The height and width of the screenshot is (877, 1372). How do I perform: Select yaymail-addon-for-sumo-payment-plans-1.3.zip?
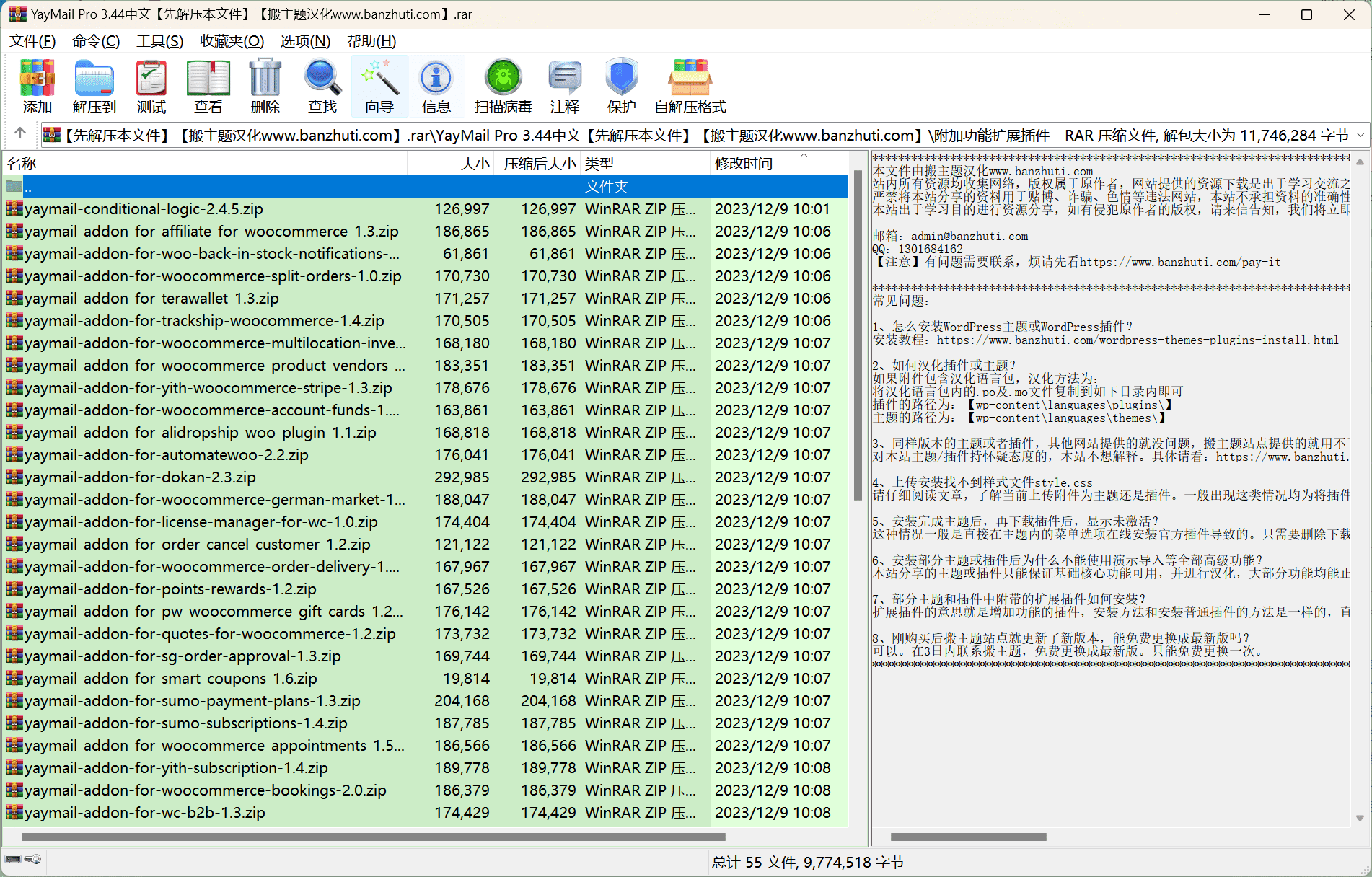pos(426,701)
